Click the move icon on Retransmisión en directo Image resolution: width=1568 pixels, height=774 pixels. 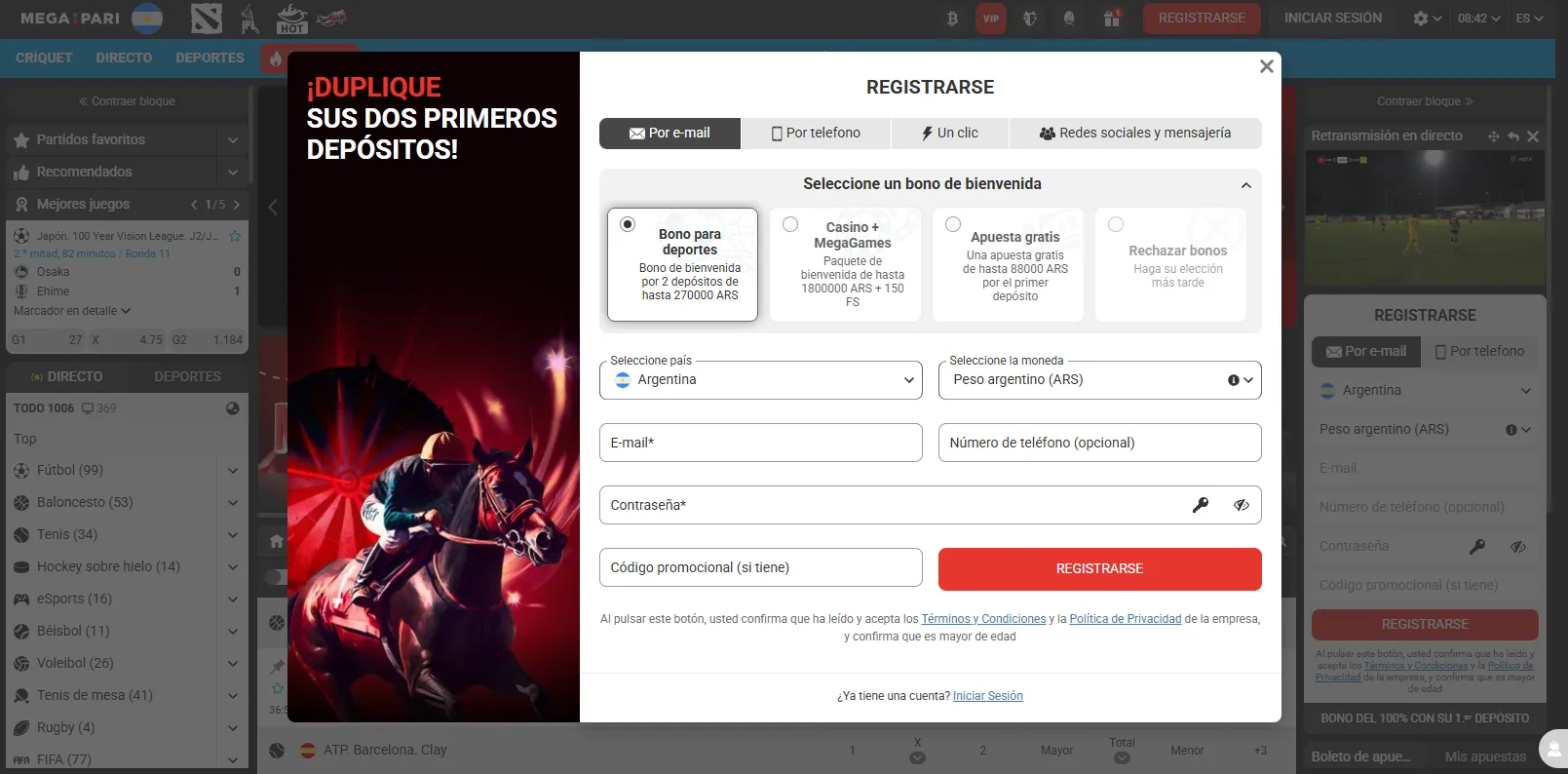(1493, 136)
